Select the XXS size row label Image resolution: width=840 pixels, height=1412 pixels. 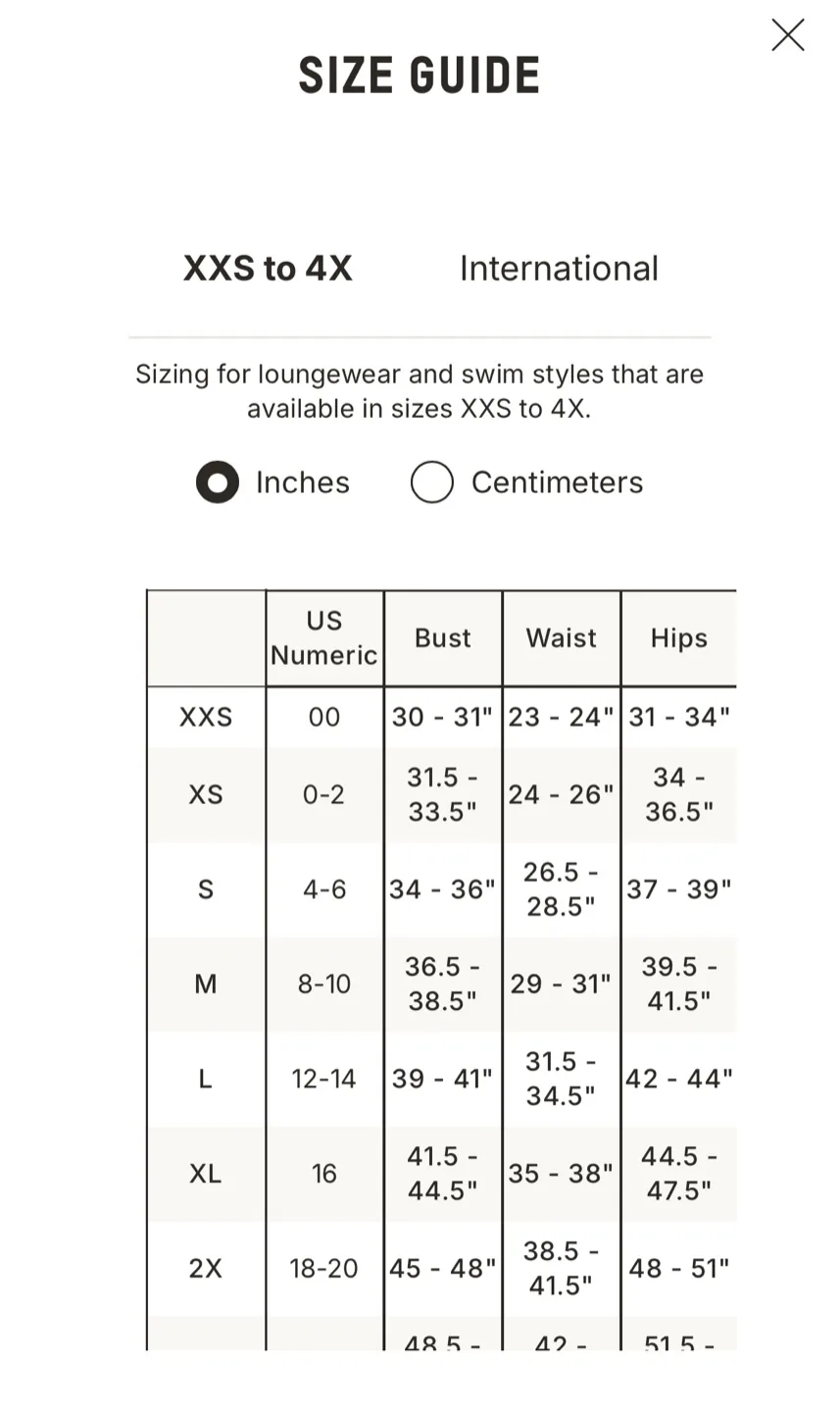[x=205, y=717]
